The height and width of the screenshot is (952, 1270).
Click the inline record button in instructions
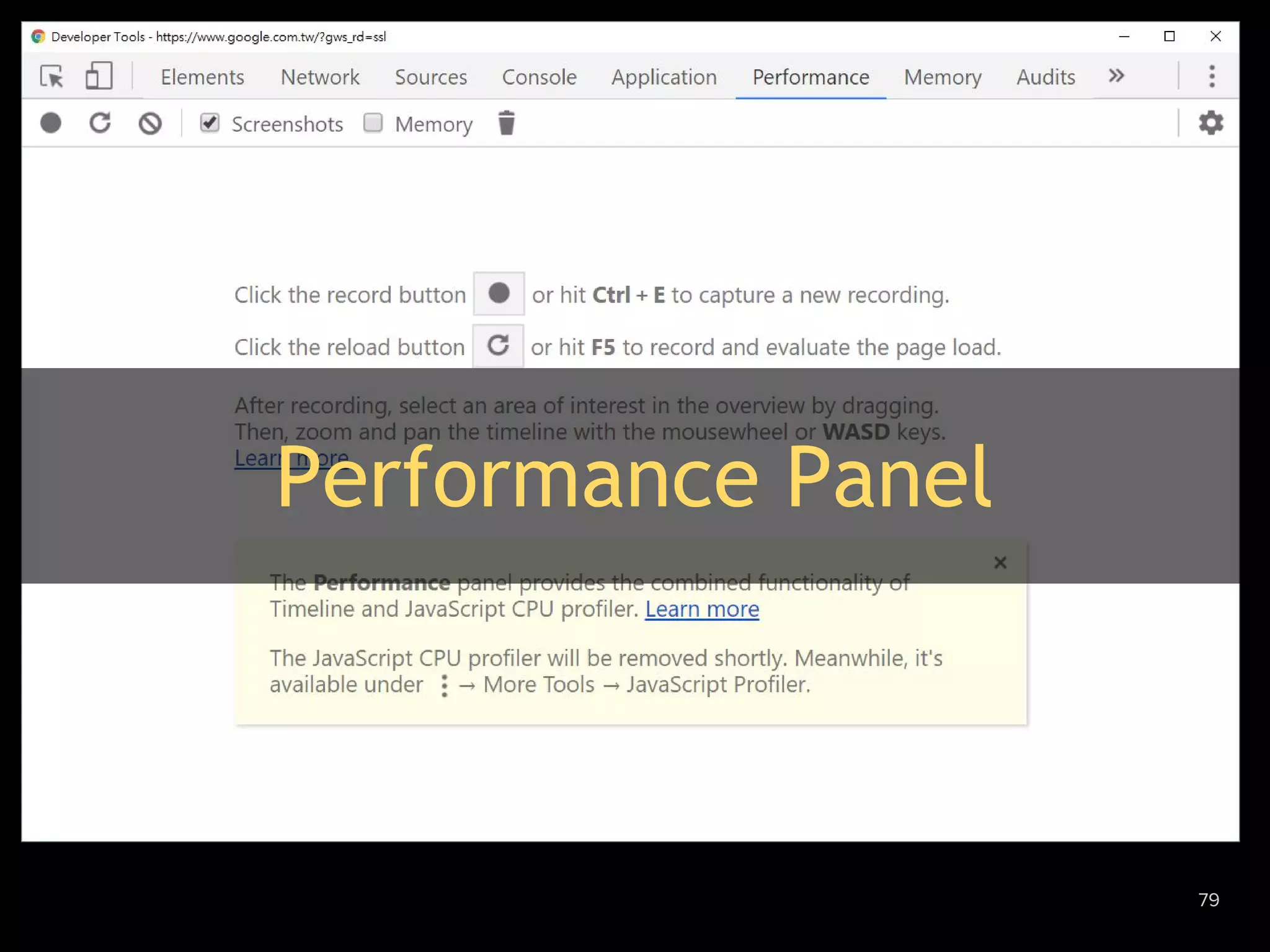(x=499, y=294)
